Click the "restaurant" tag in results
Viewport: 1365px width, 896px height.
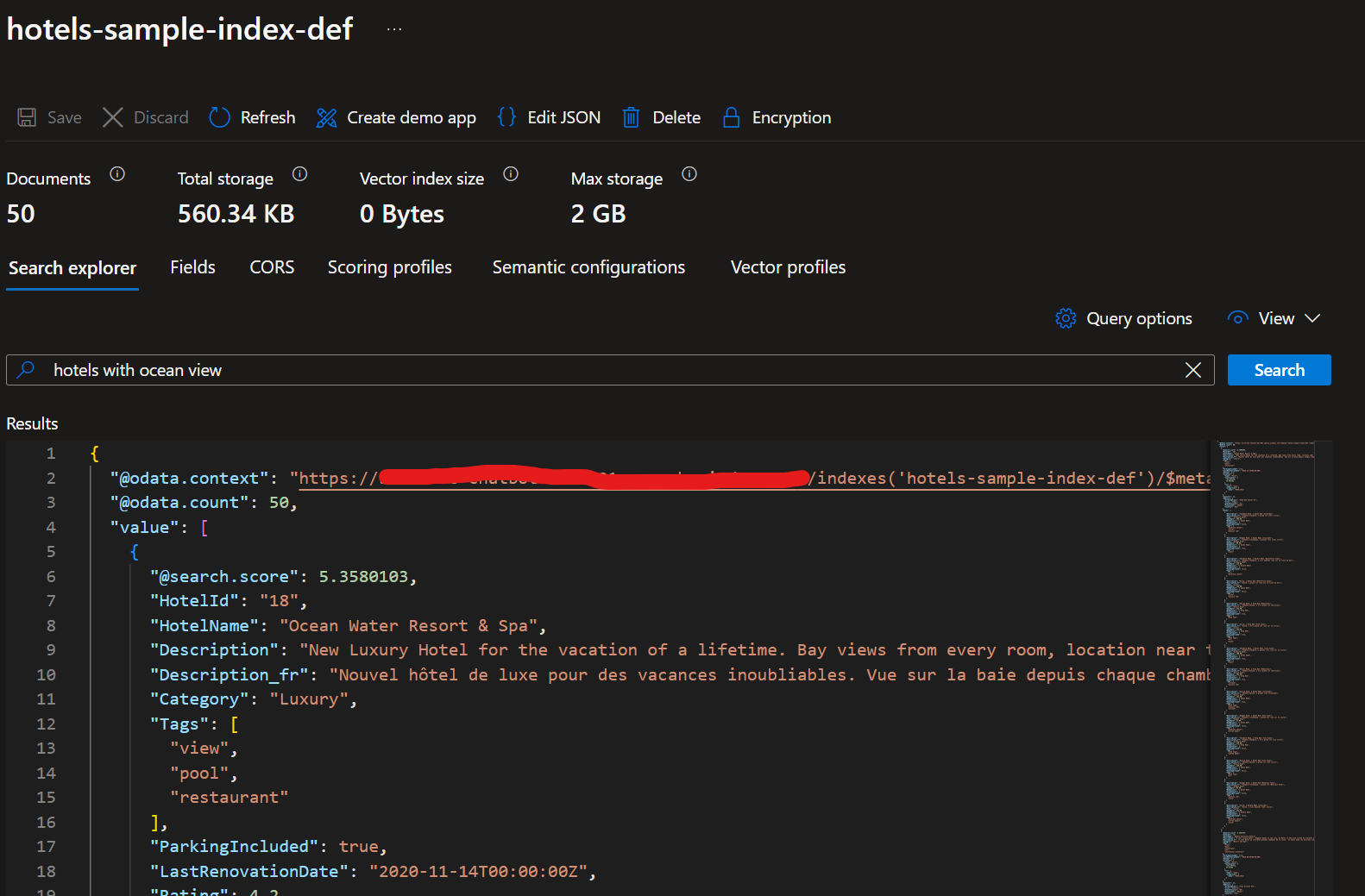click(x=230, y=798)
